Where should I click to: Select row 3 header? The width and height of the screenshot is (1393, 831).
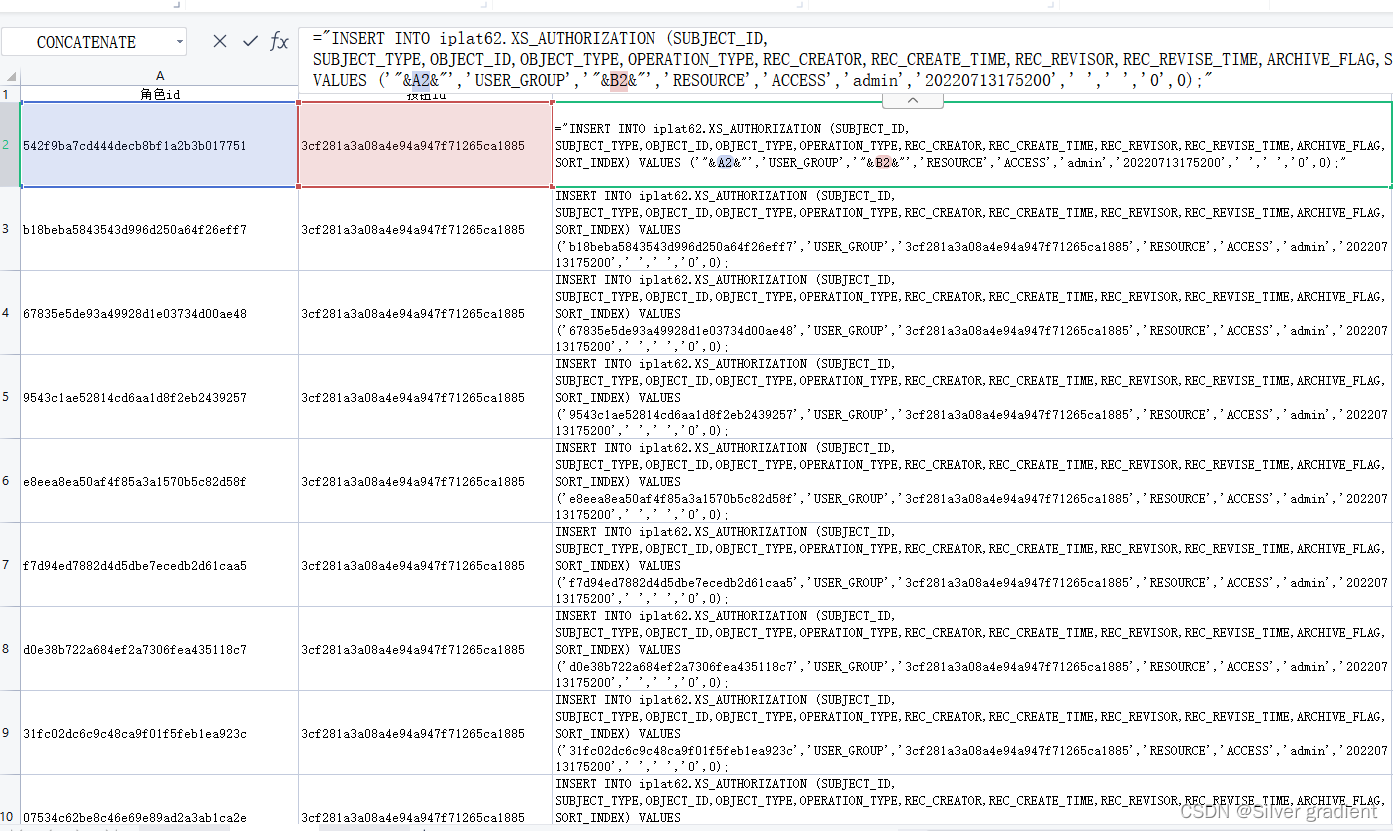click(x=10, y=229)
